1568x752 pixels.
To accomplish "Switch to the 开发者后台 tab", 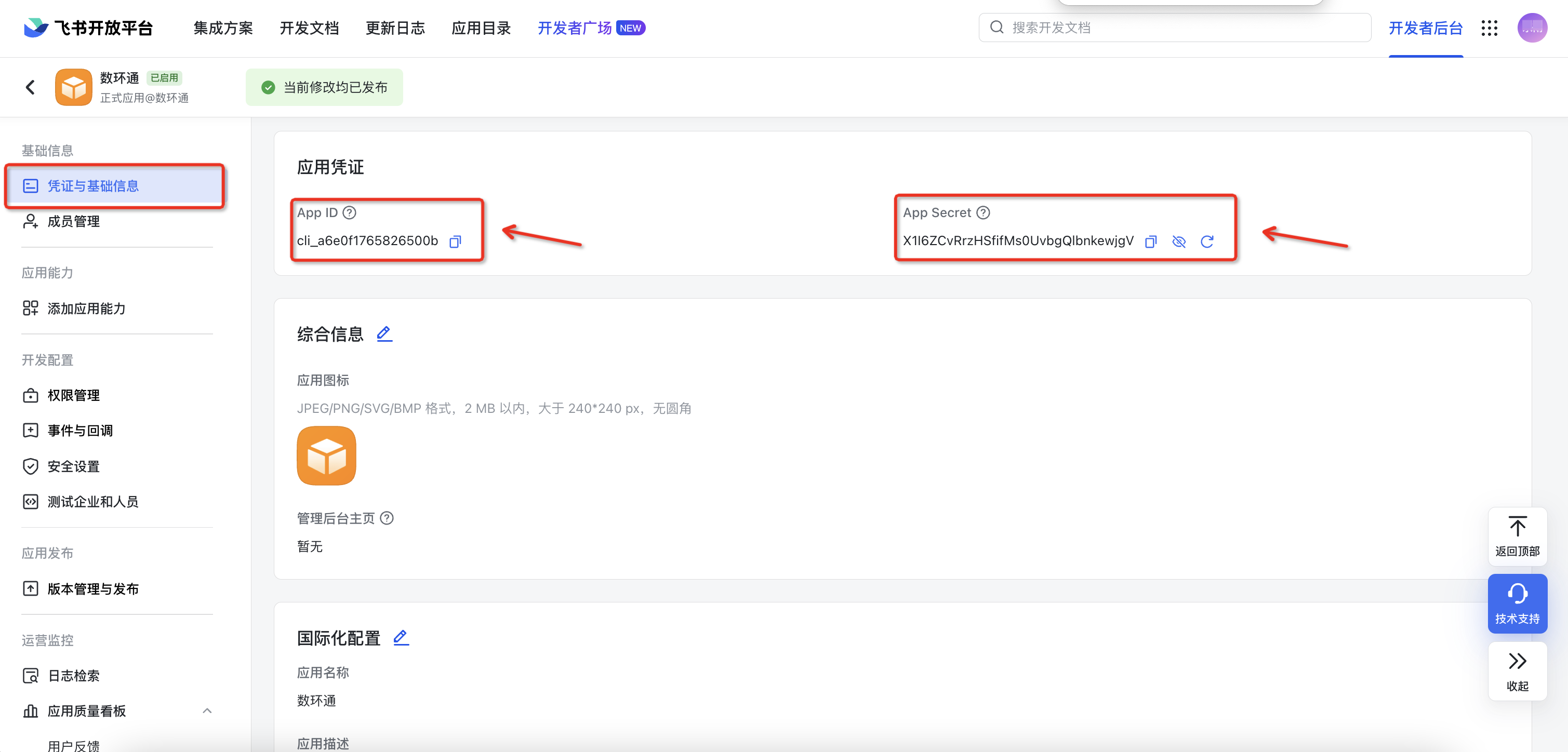I will click(x=1426, y=28).
